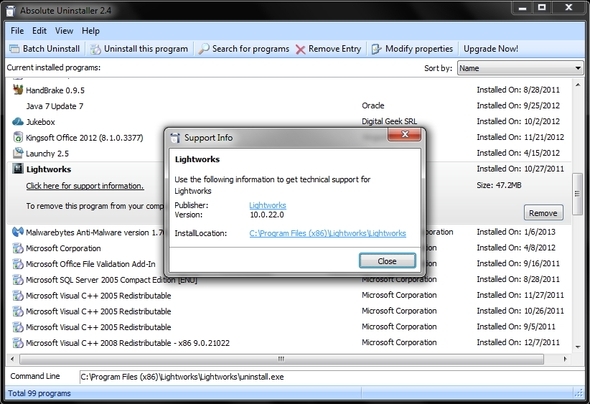Click the vertical scrollbar thumb

point(577,194)
